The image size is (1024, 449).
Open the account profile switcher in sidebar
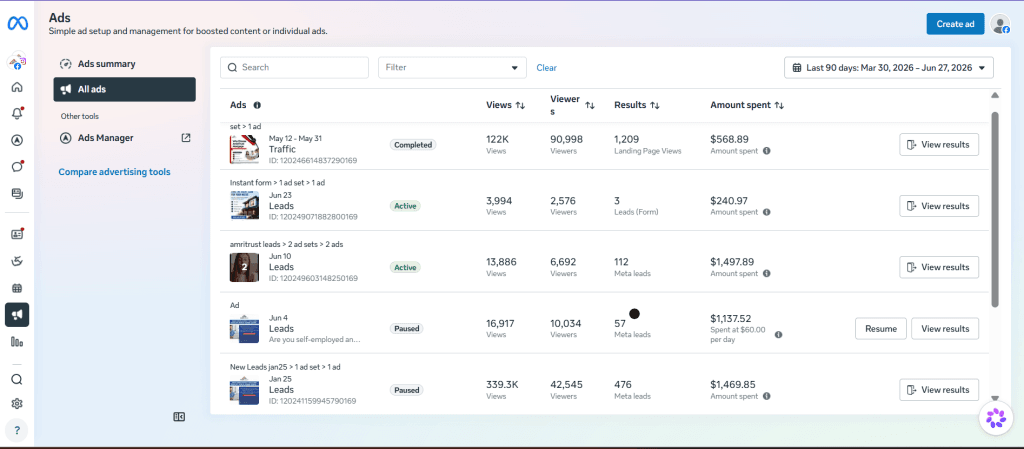17,63
